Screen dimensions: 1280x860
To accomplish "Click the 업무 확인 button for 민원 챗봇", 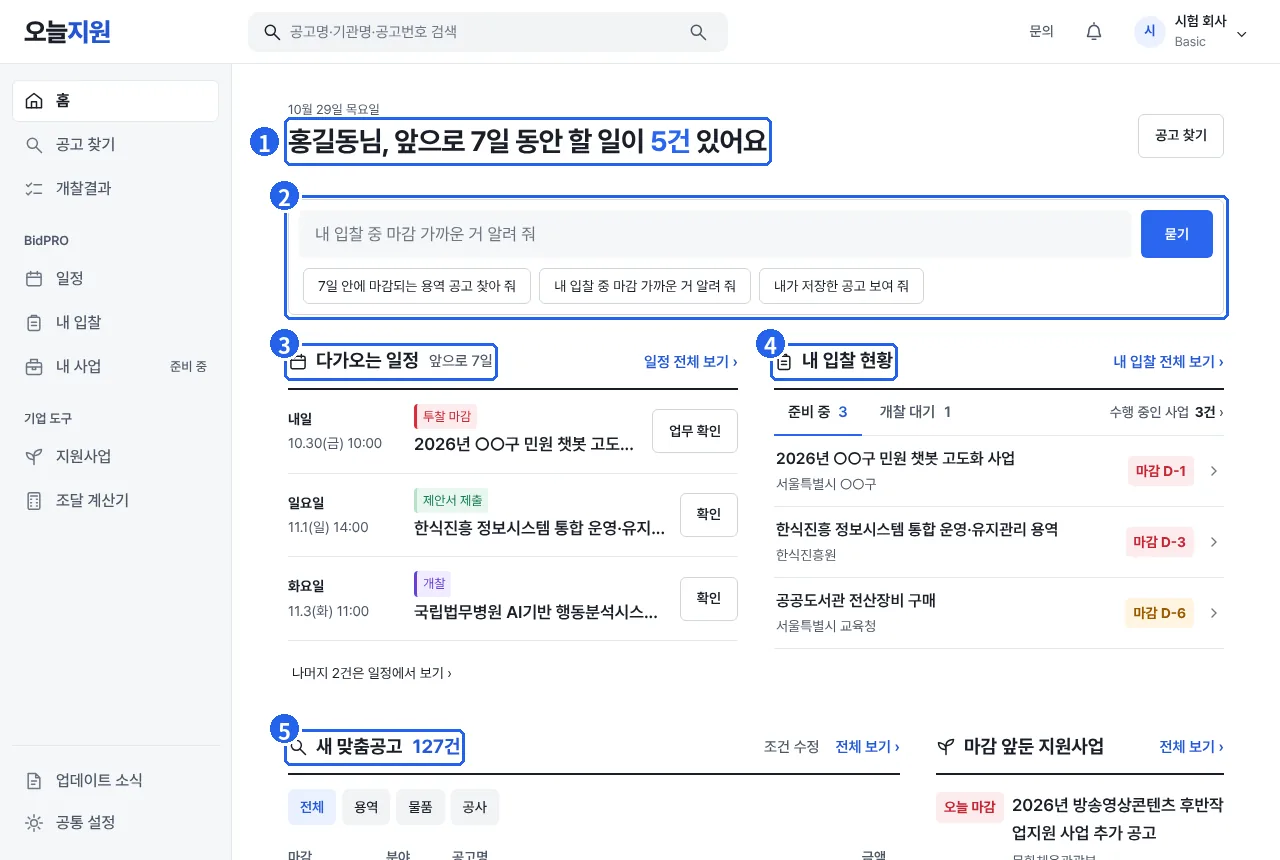I will (695, 431).
